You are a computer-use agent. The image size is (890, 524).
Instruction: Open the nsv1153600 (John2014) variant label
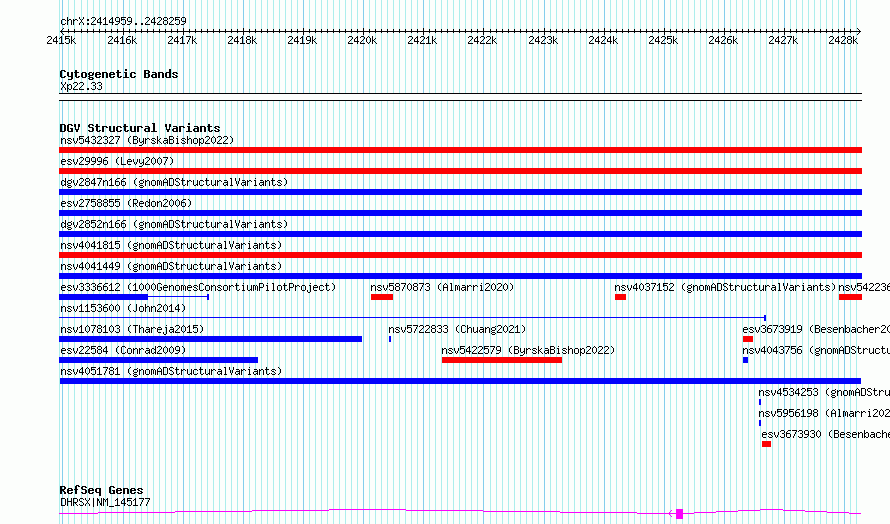tap(123, 308)
